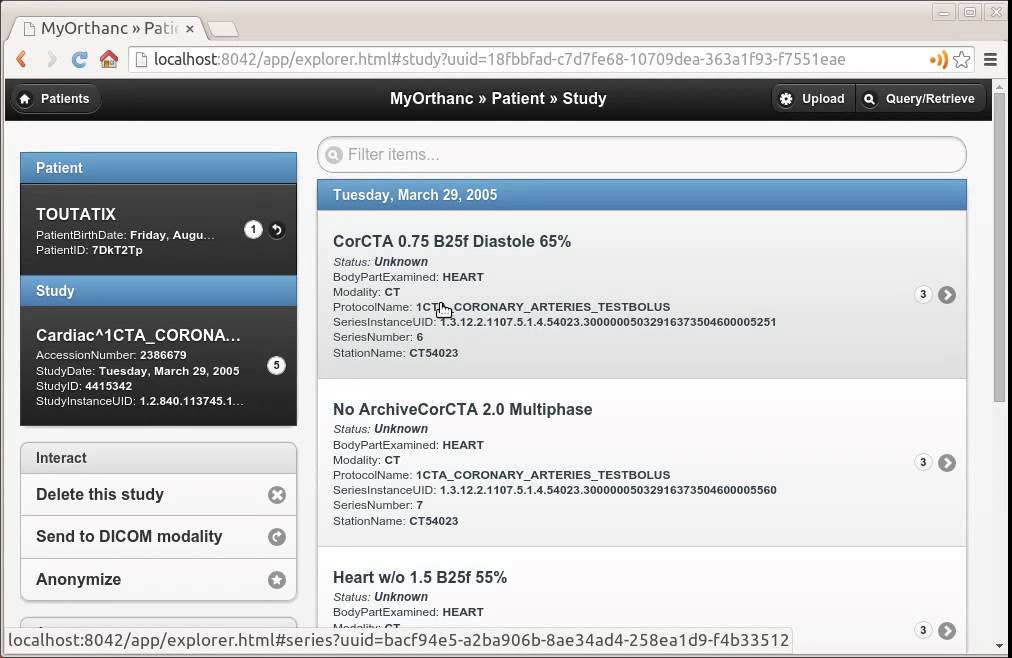Screen dimensions: 1012x658
Task: Click AccessionNumber 2386679 text
Action: tap(111, 355)
